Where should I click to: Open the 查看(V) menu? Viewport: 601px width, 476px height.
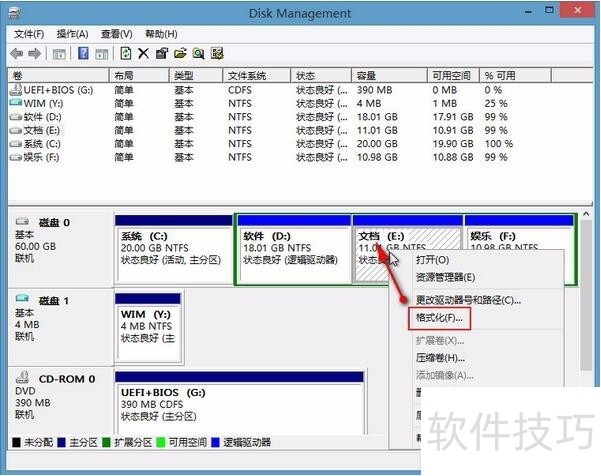click(117, 34)
